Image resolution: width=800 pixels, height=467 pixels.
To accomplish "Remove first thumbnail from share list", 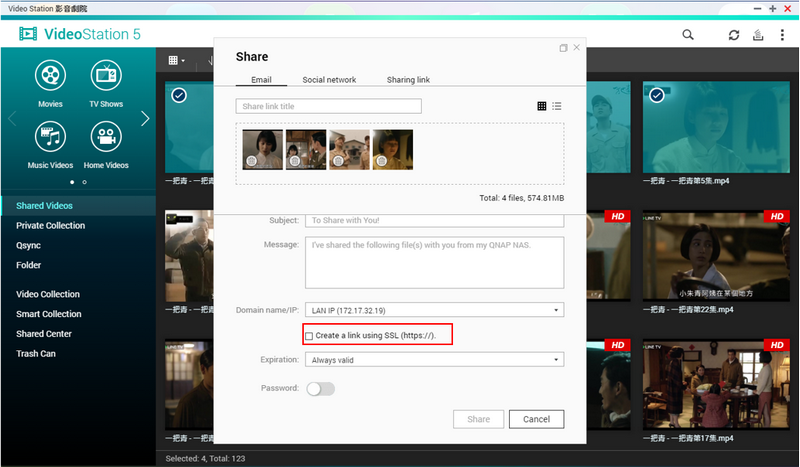I will pos(252,161).
